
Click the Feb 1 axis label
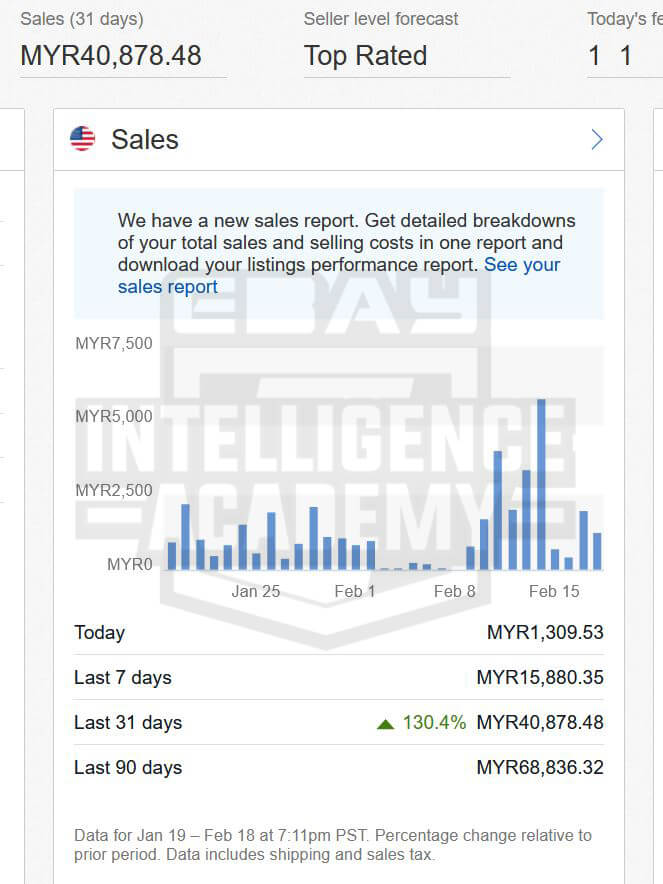(x=355, y=591)
